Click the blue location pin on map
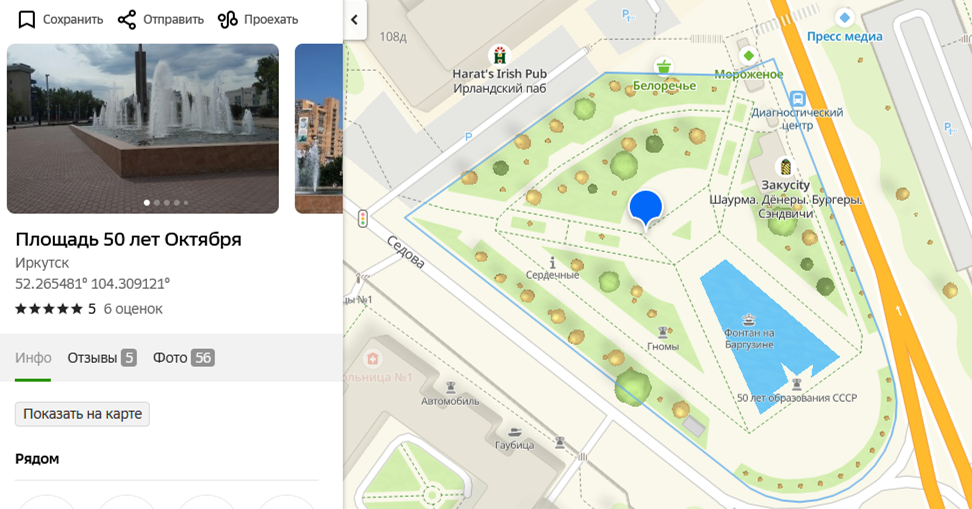Screen dimensions: 972x509 (645, 208)
